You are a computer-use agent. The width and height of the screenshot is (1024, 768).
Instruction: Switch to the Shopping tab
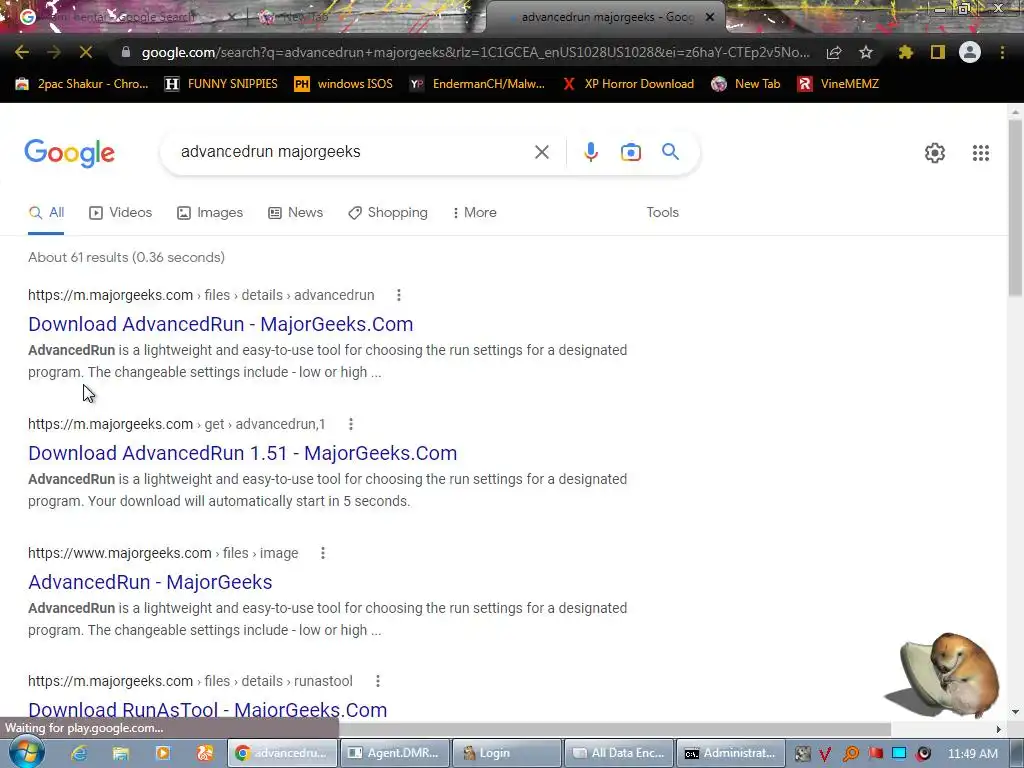click(388, 213)
